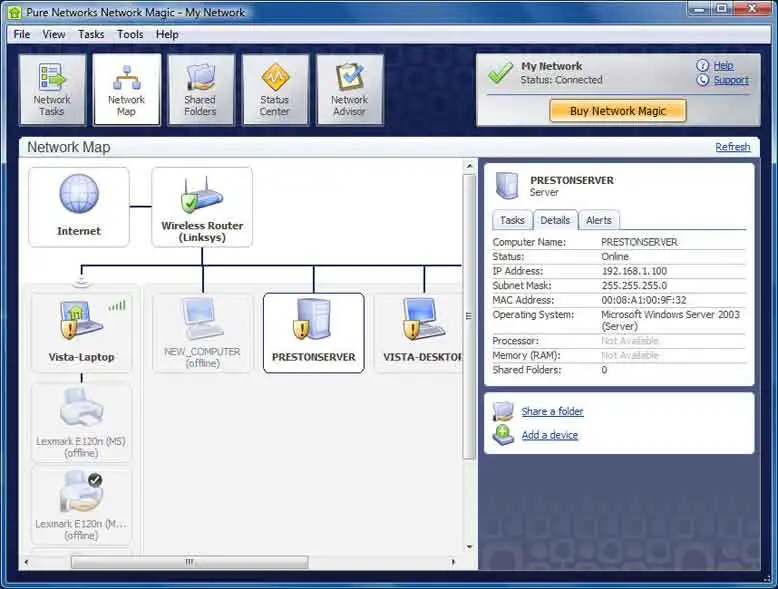778x589 pixels.
Task: Click the Refresh link
Action: [733, 147]
